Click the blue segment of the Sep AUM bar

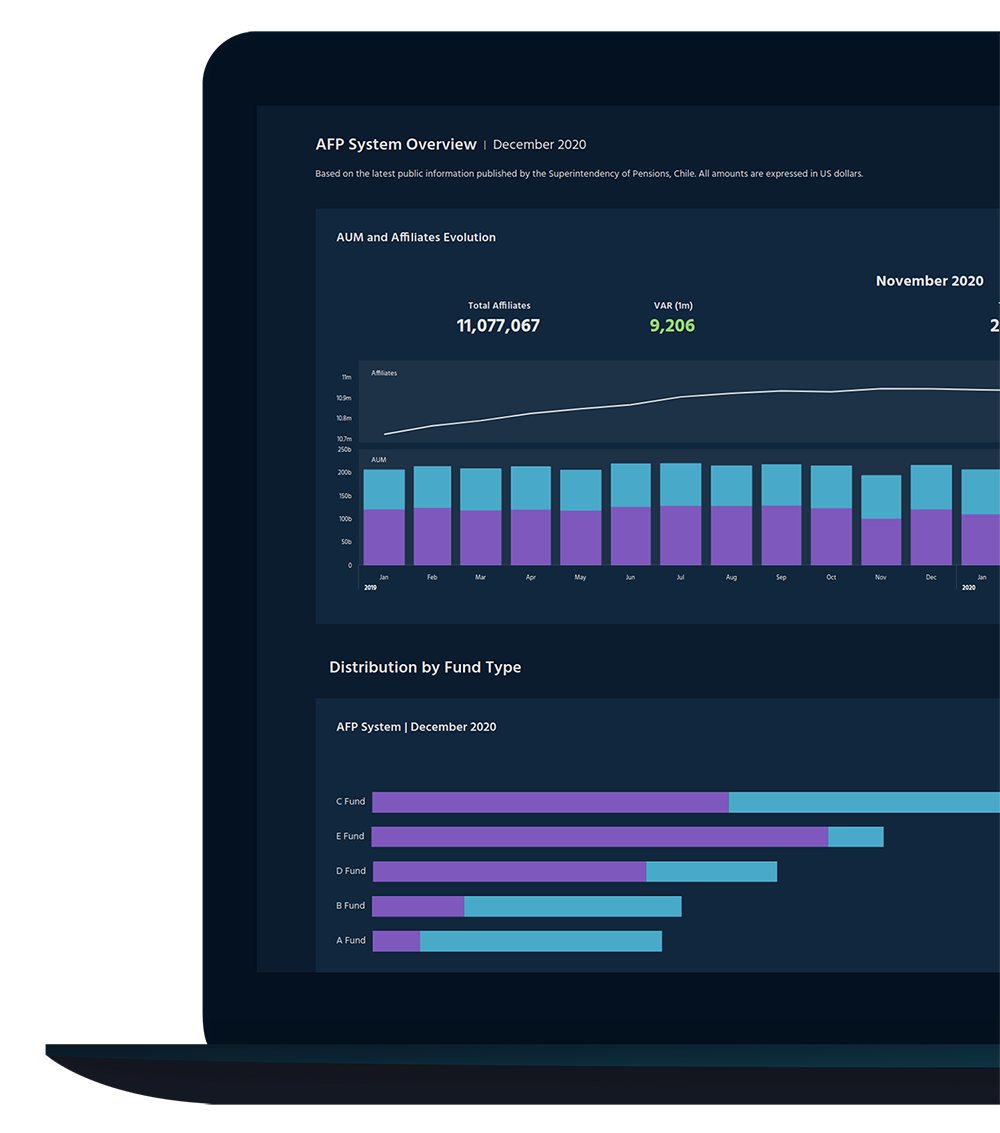click(x=781, y=485)
